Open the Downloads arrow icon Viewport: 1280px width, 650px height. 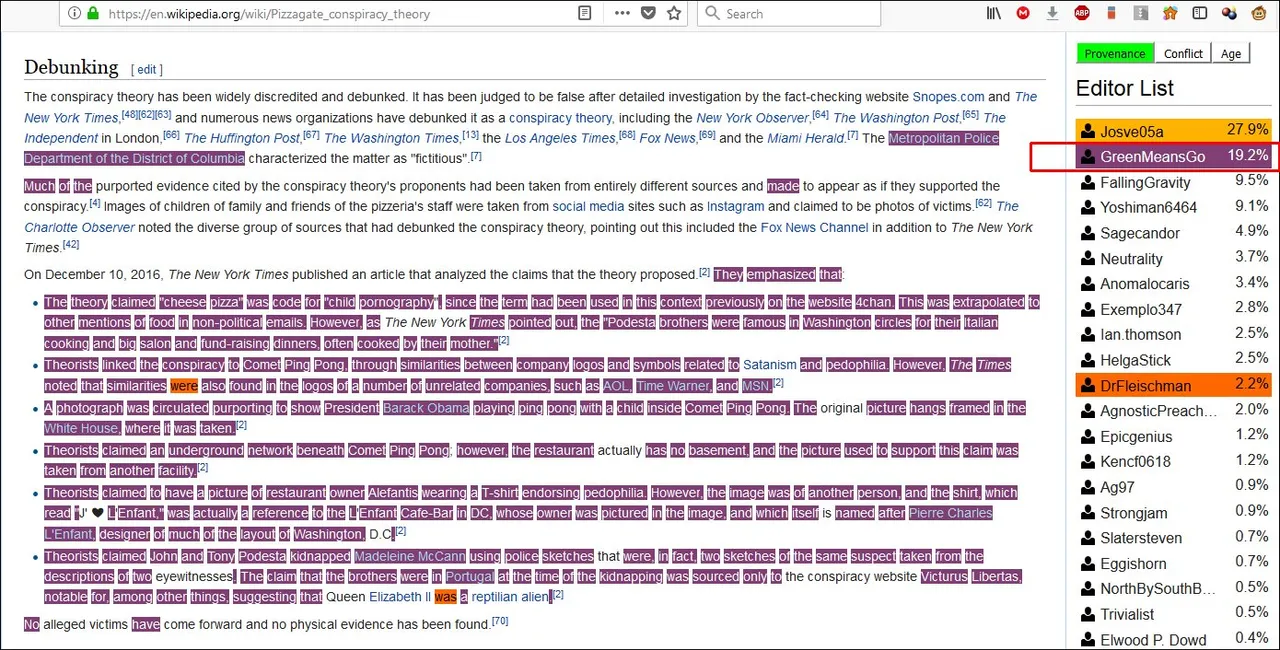click(x=1052, y=13)
